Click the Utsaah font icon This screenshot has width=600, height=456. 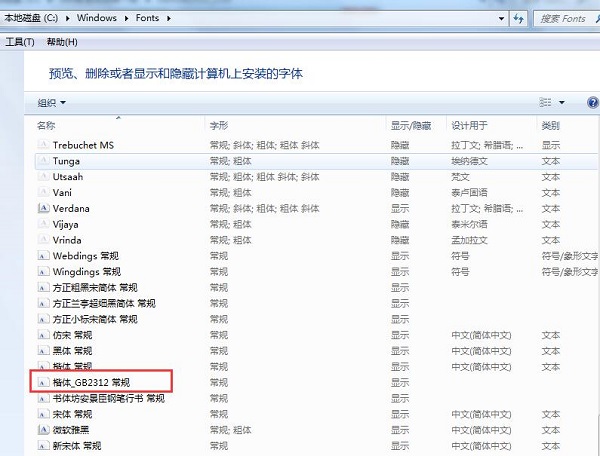click(x=43, y=176)
